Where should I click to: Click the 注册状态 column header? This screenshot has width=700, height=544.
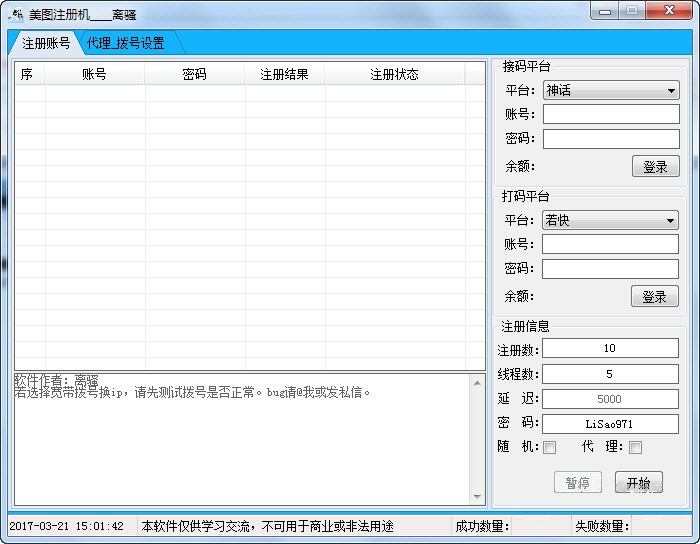(395, 74)
